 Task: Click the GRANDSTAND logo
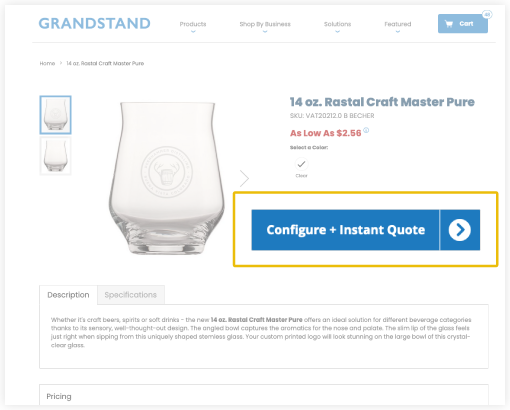[95, 24]
